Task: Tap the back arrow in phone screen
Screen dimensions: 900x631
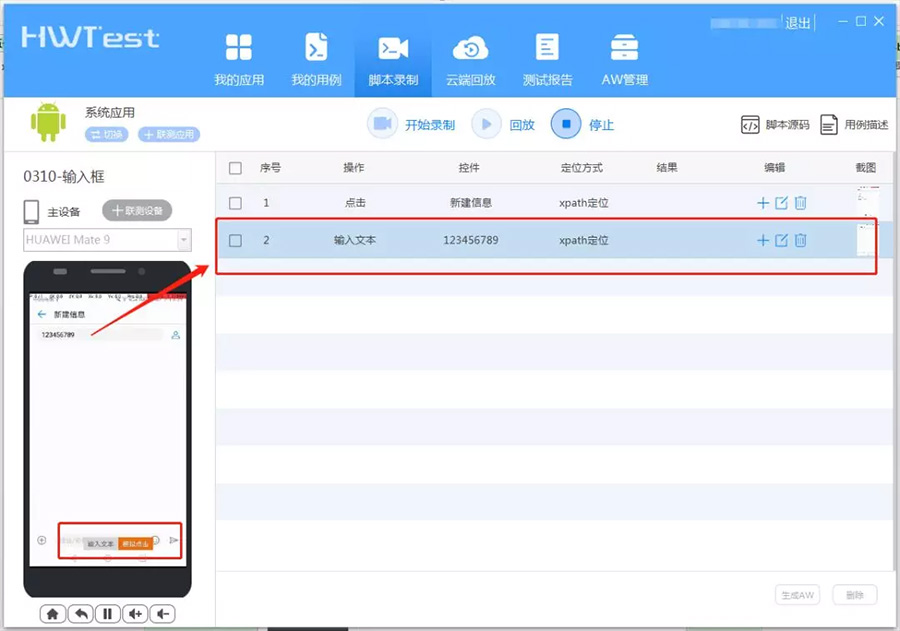Action: click(41, 314)
